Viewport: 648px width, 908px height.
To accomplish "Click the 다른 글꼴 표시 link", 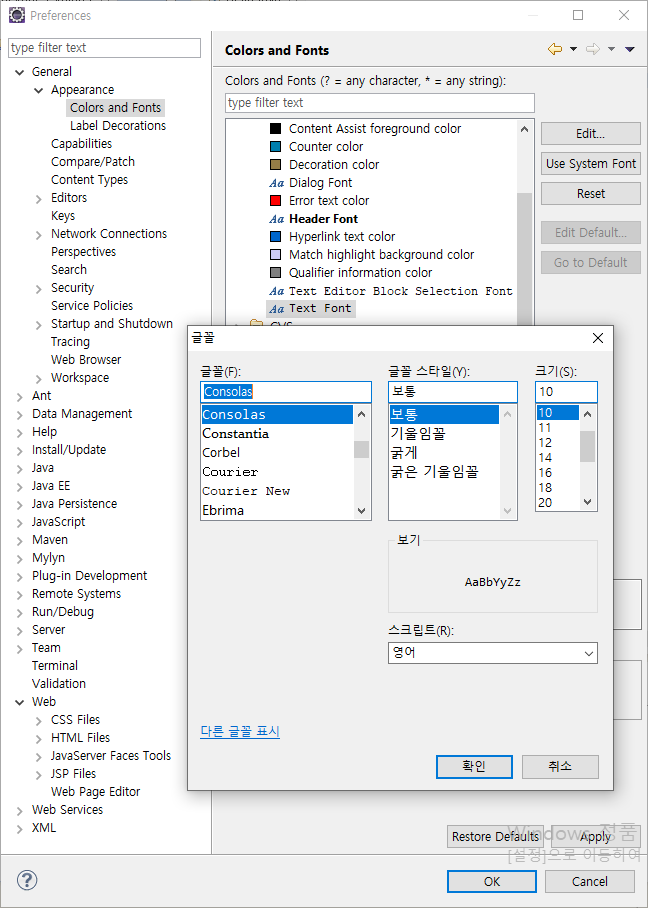I will pyautogui.click(x=240, y=731).
